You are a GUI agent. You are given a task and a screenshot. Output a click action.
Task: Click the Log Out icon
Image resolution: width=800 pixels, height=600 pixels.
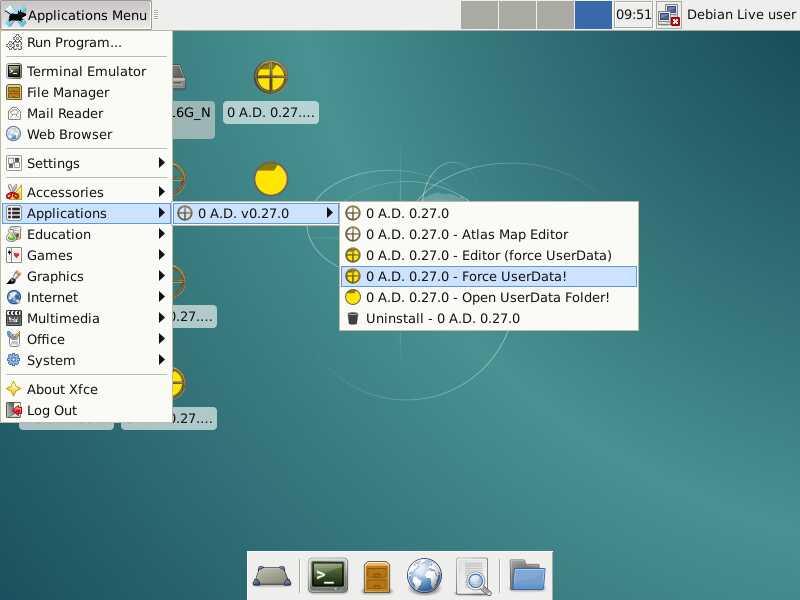tap(14, 410)
